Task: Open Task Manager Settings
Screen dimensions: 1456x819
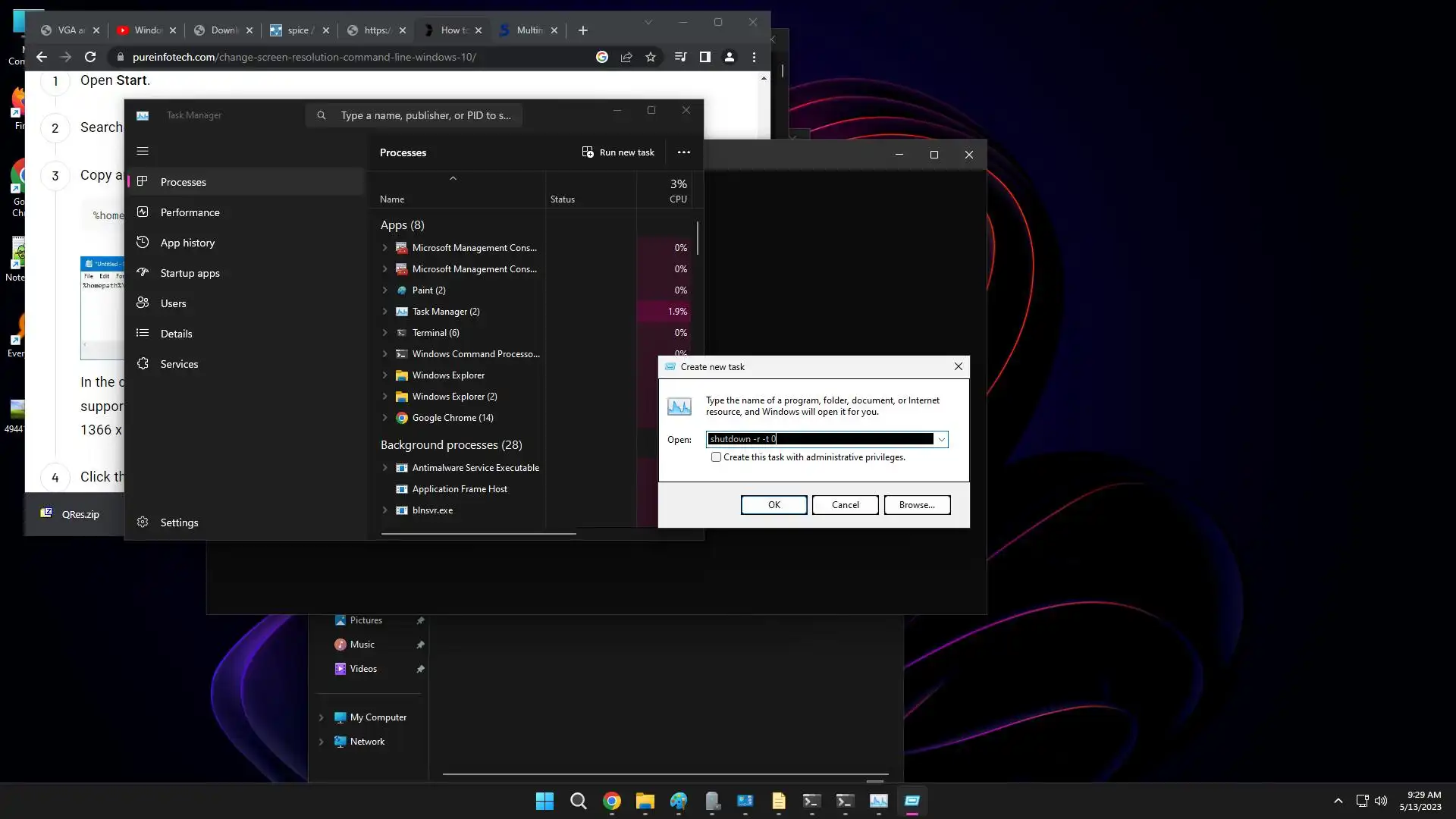Action: (179, 522)
